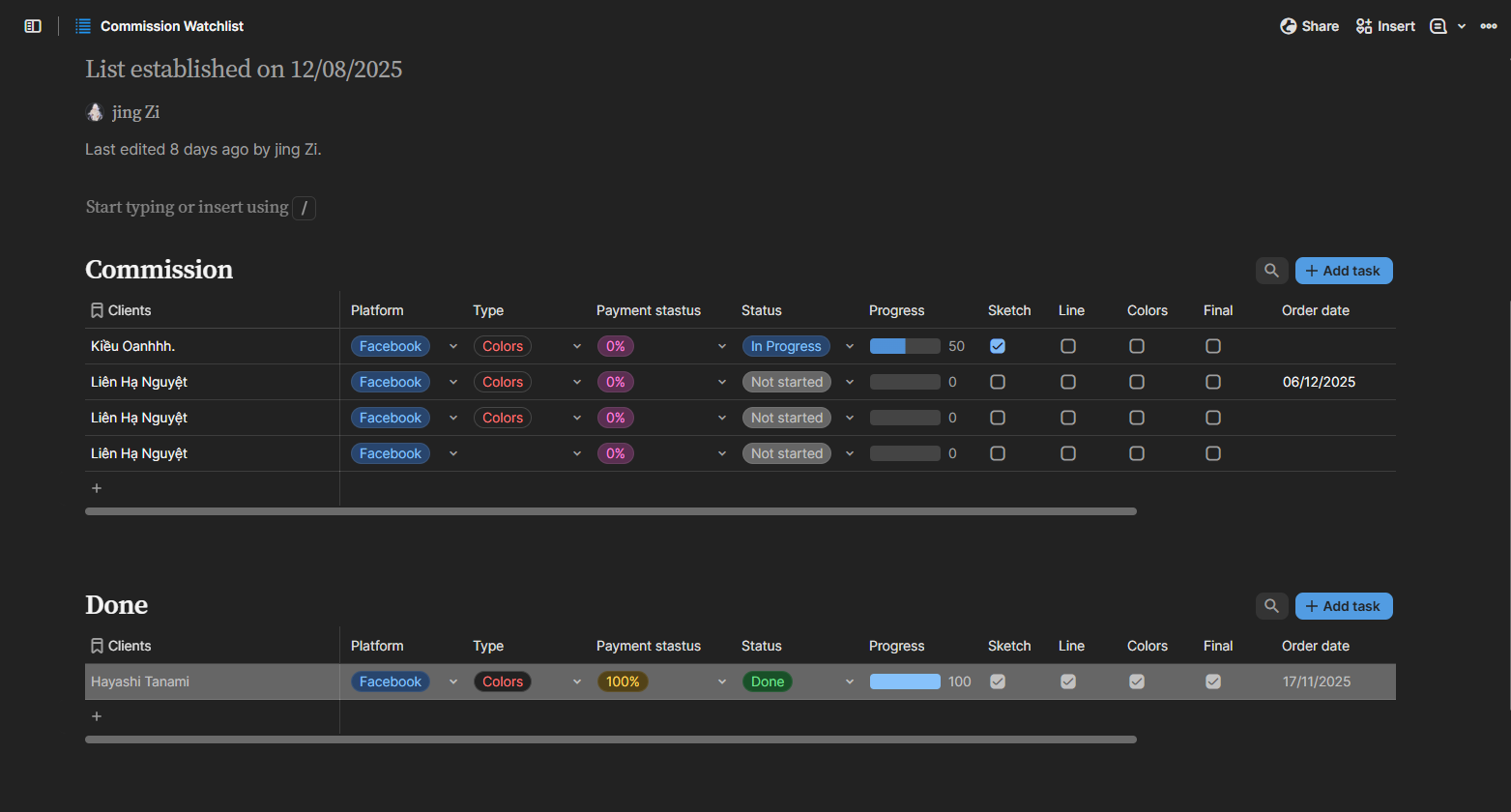Uncheck the Sketch checkbox for Kiều Oanhhh.

coord(998,346)
